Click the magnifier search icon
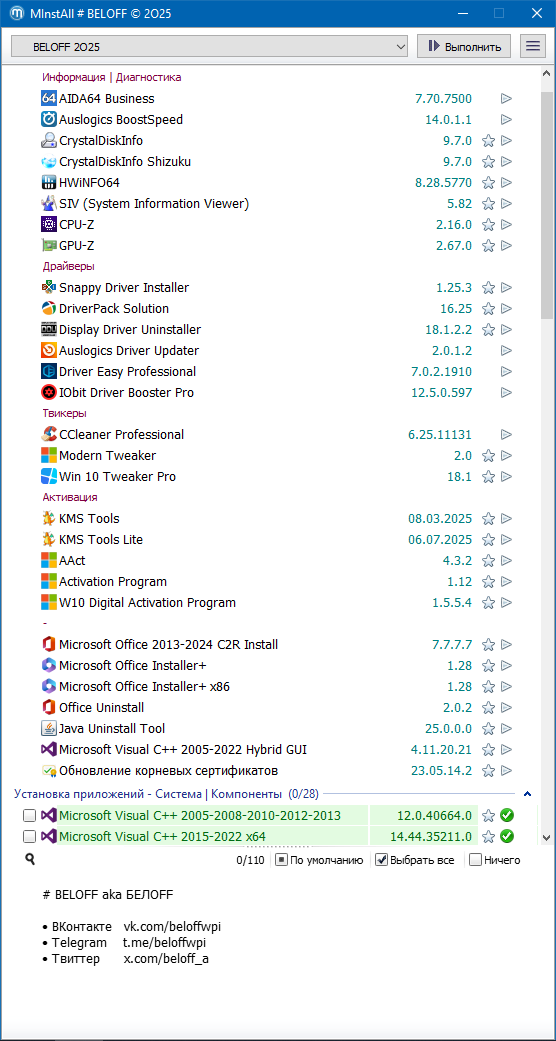The width and height of the screenshot is (556, 1041). click(x=30, y=859)
